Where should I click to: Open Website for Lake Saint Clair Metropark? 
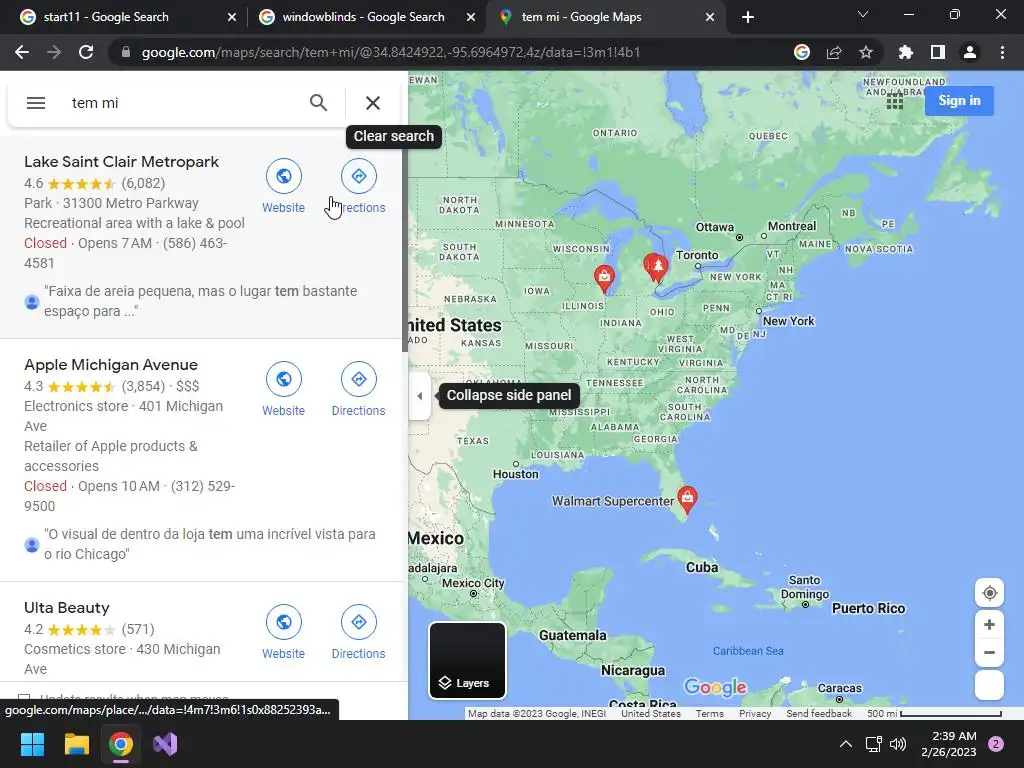click(x=283, y=186)
